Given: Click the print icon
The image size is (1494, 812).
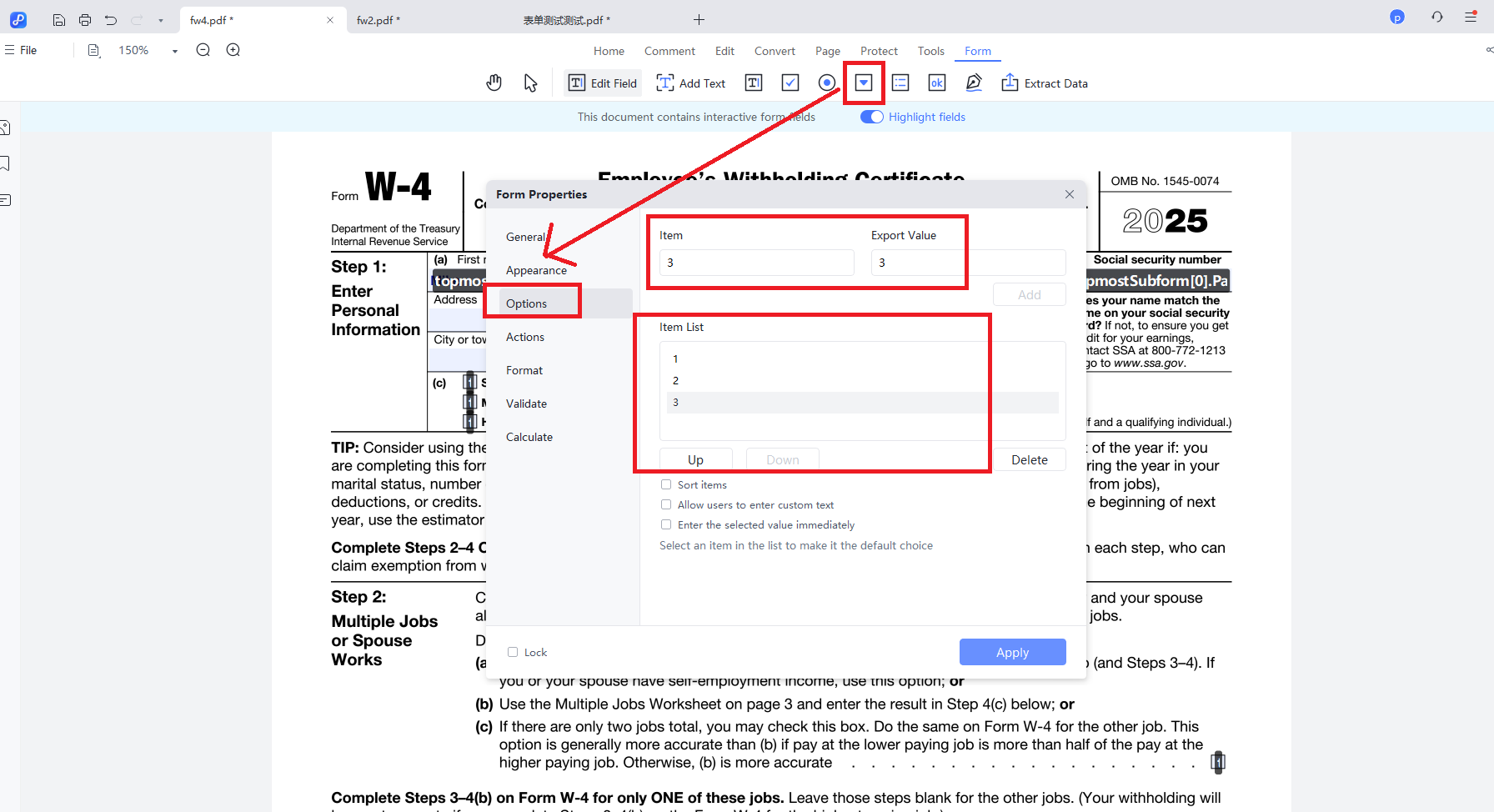Looking at the screenshot, I should 85,20.
